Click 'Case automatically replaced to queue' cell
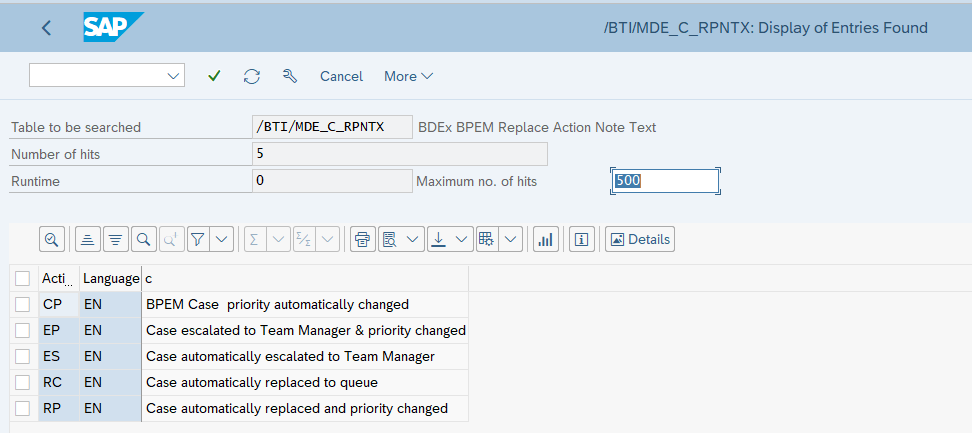The width and height of the screenshot is (972, 433). pos(305,382)
